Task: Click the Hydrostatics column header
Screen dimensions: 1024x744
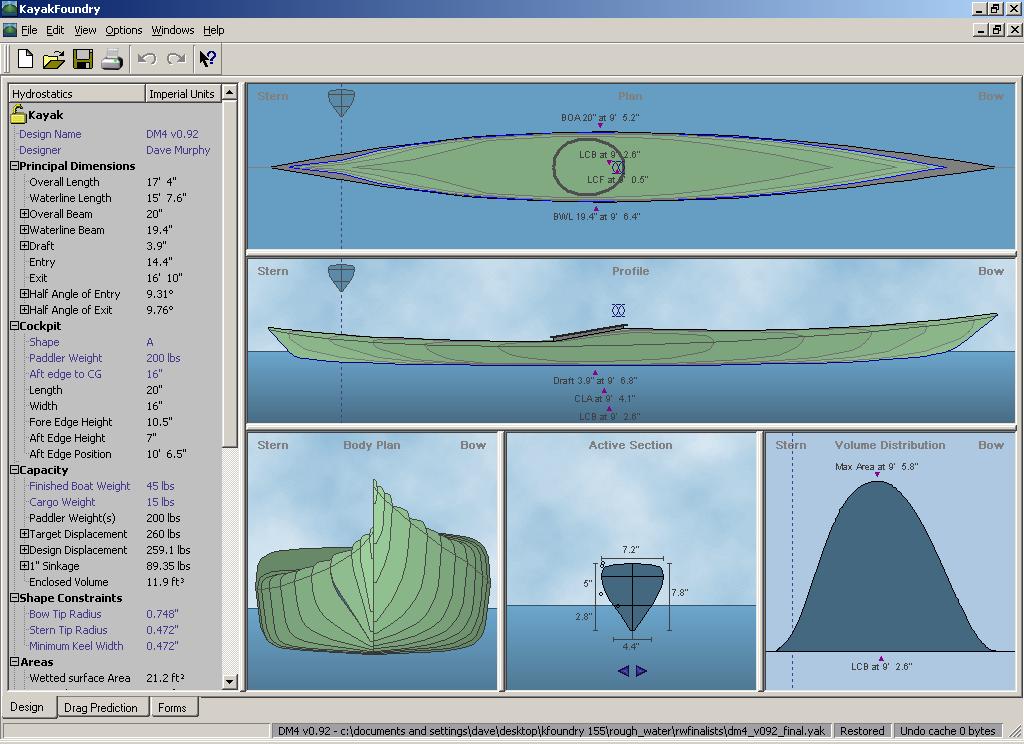Action: coord(76,93)
